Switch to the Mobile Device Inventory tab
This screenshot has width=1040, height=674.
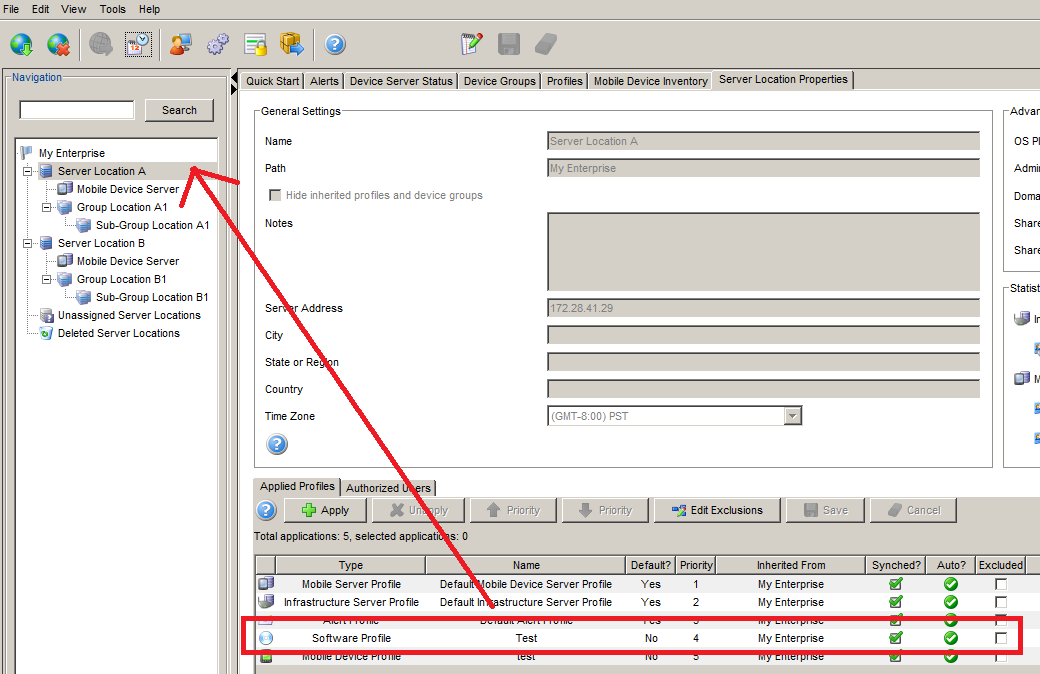650,81
